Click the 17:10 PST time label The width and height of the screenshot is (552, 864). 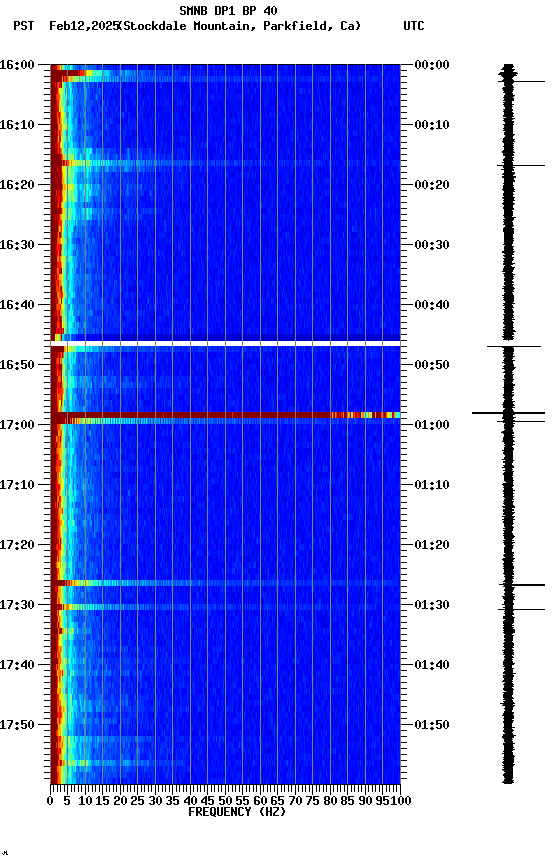point(17,485)
